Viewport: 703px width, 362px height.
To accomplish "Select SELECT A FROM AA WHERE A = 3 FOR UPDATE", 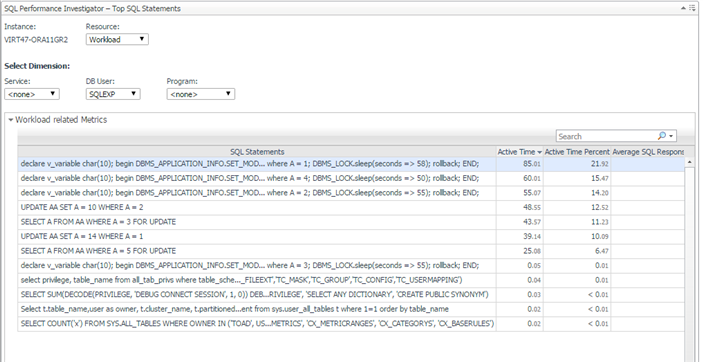I will pos(257,222).
